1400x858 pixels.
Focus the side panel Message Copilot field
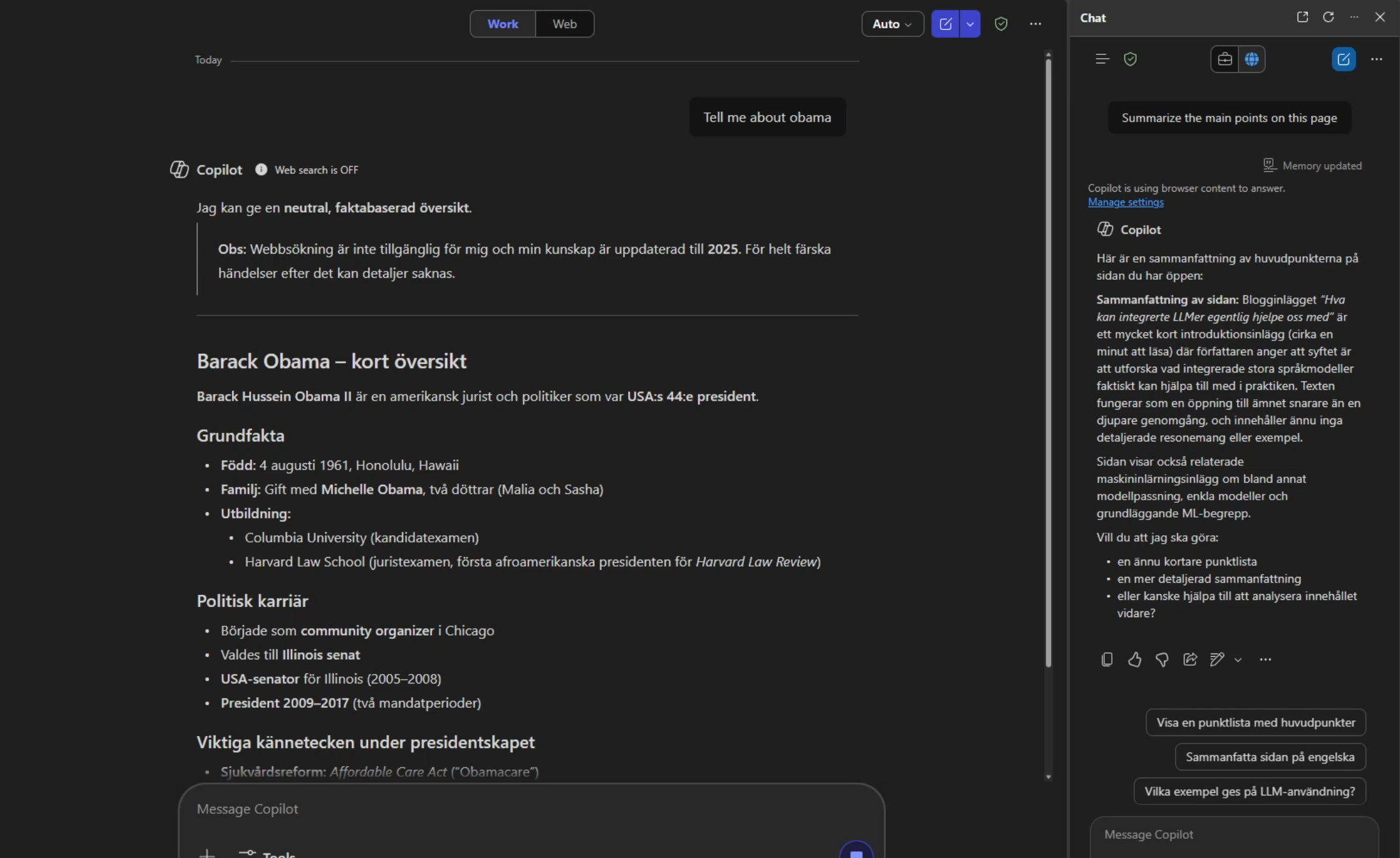point(1234,835)
